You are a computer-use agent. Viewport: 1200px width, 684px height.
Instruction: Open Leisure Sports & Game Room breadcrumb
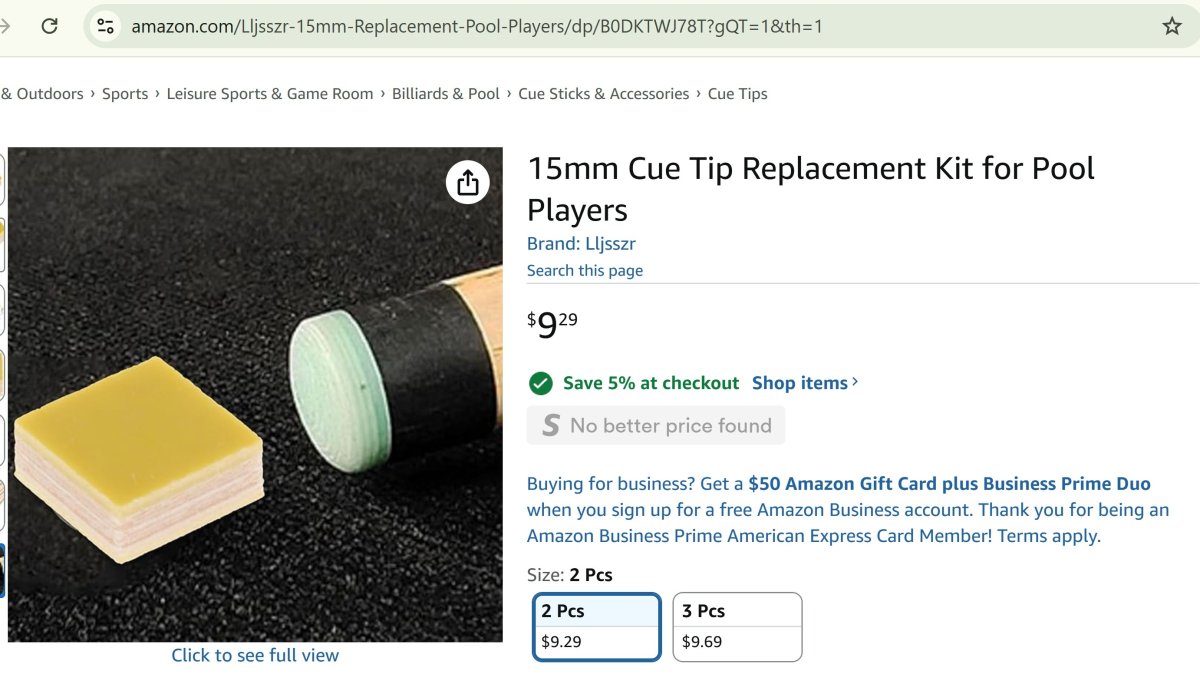point(269,94)
